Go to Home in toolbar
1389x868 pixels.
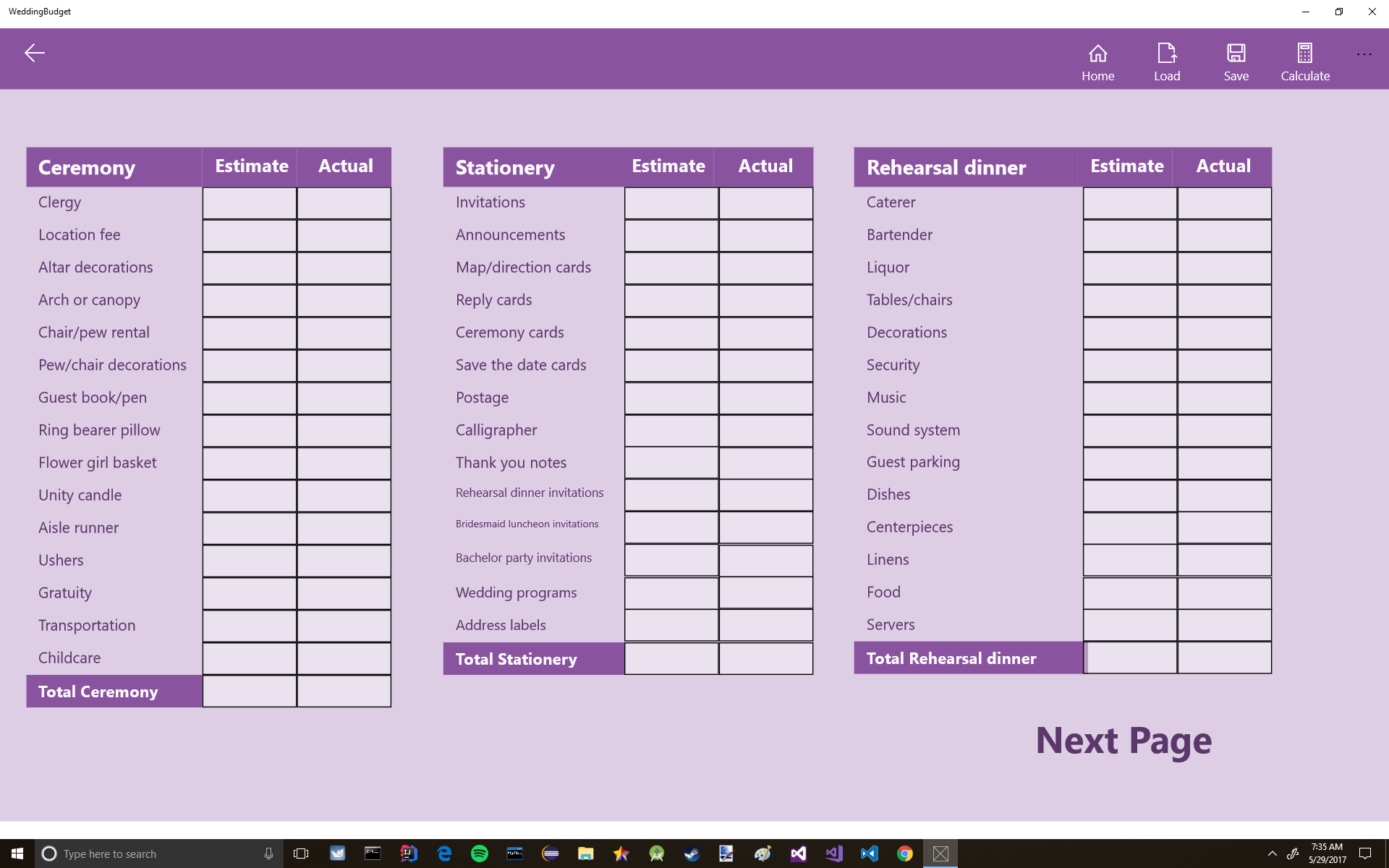(x=1097, y=61)
